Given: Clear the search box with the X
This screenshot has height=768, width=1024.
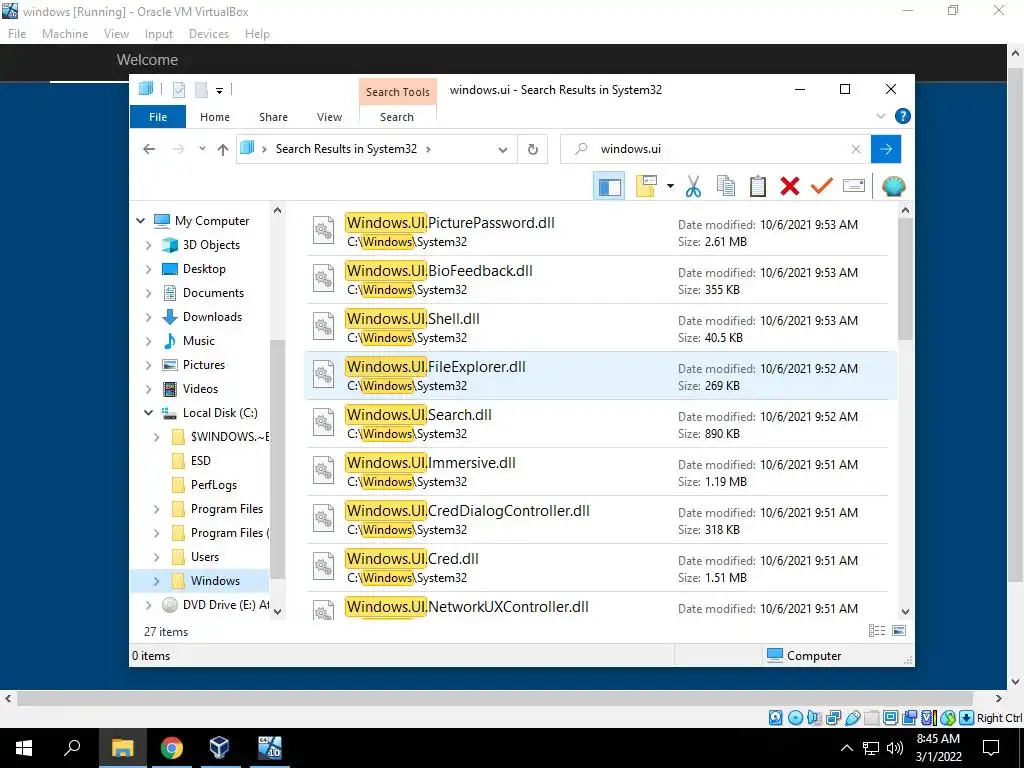Looking at the screenshot, I should [x=856, y=150].
